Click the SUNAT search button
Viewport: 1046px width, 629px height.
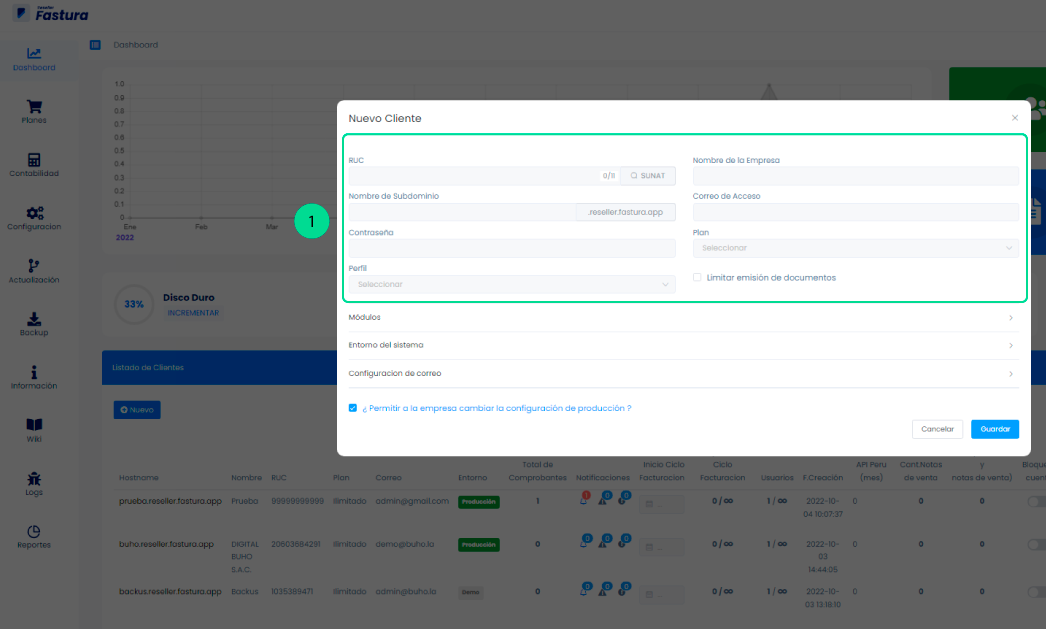[647, 176]
